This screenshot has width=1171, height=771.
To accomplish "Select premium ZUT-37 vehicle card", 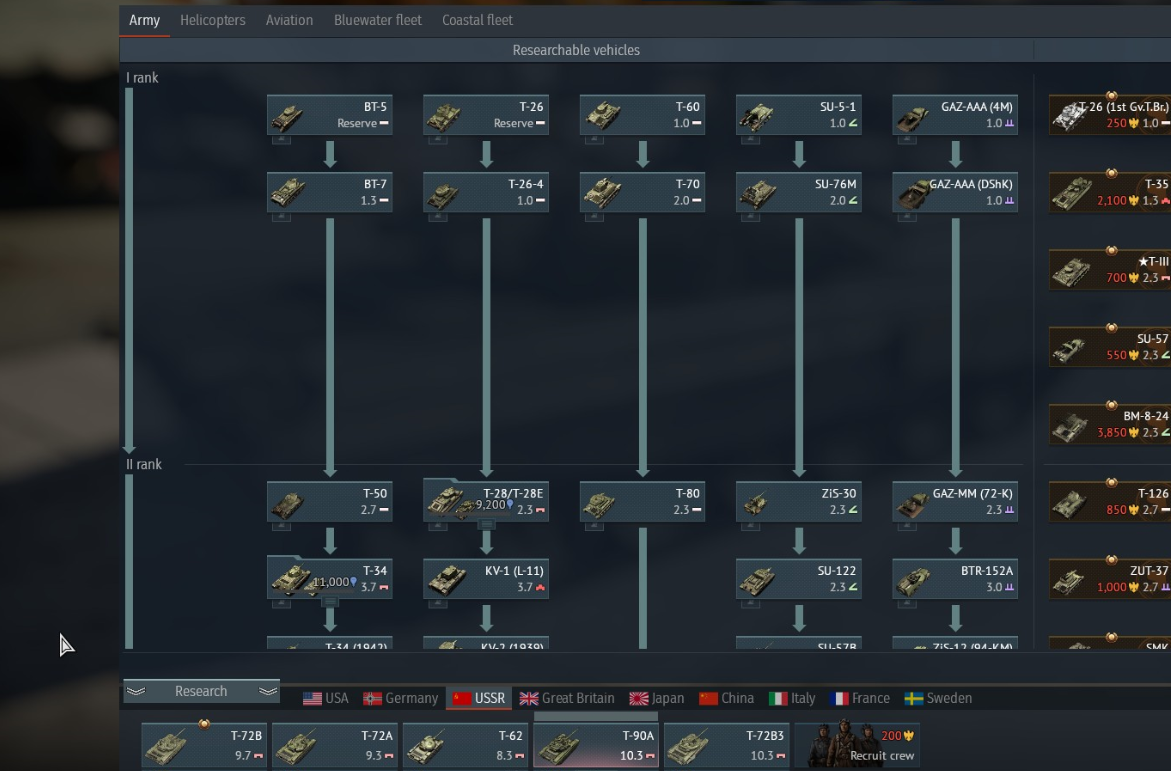I will [x=1110, y=579].
